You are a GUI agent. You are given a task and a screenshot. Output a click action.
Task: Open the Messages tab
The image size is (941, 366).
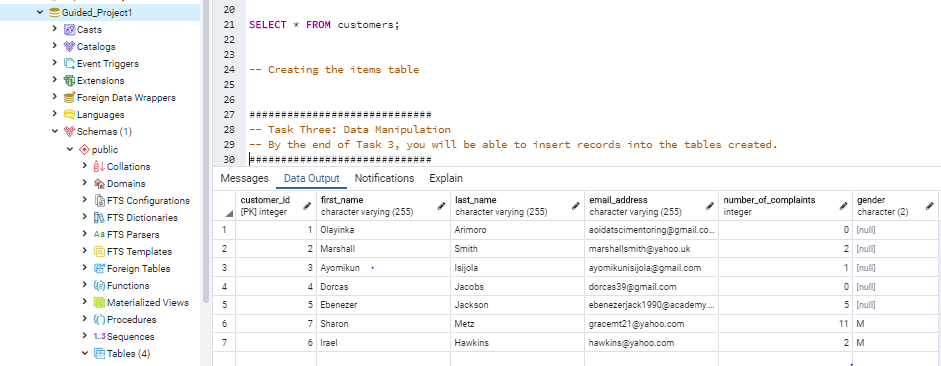pos(244,178)
